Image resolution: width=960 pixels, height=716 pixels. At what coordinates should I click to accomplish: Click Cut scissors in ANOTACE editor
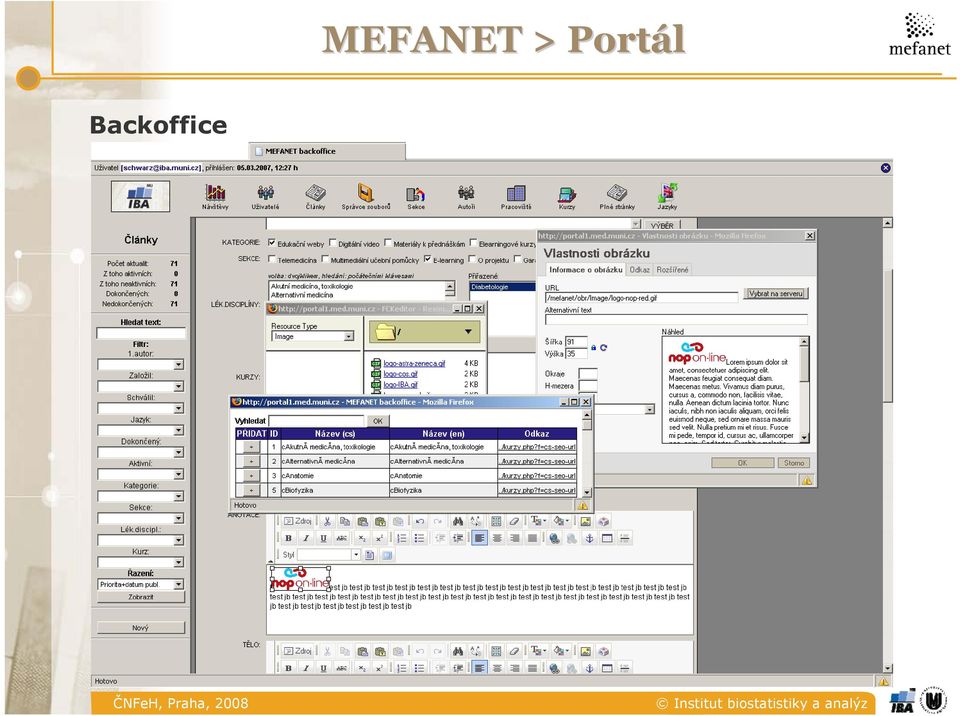pos(328,521)
